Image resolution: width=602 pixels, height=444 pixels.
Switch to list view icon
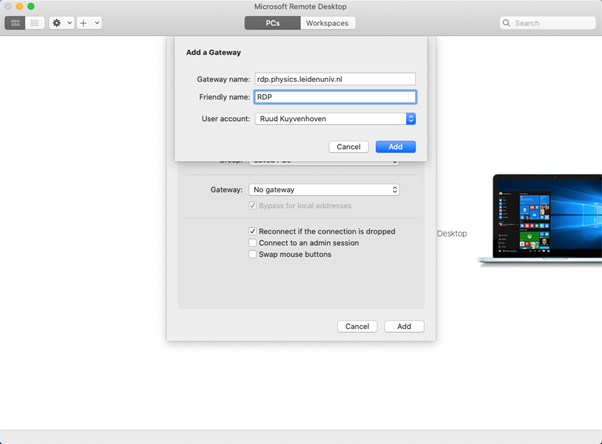[x=35, y=23]
